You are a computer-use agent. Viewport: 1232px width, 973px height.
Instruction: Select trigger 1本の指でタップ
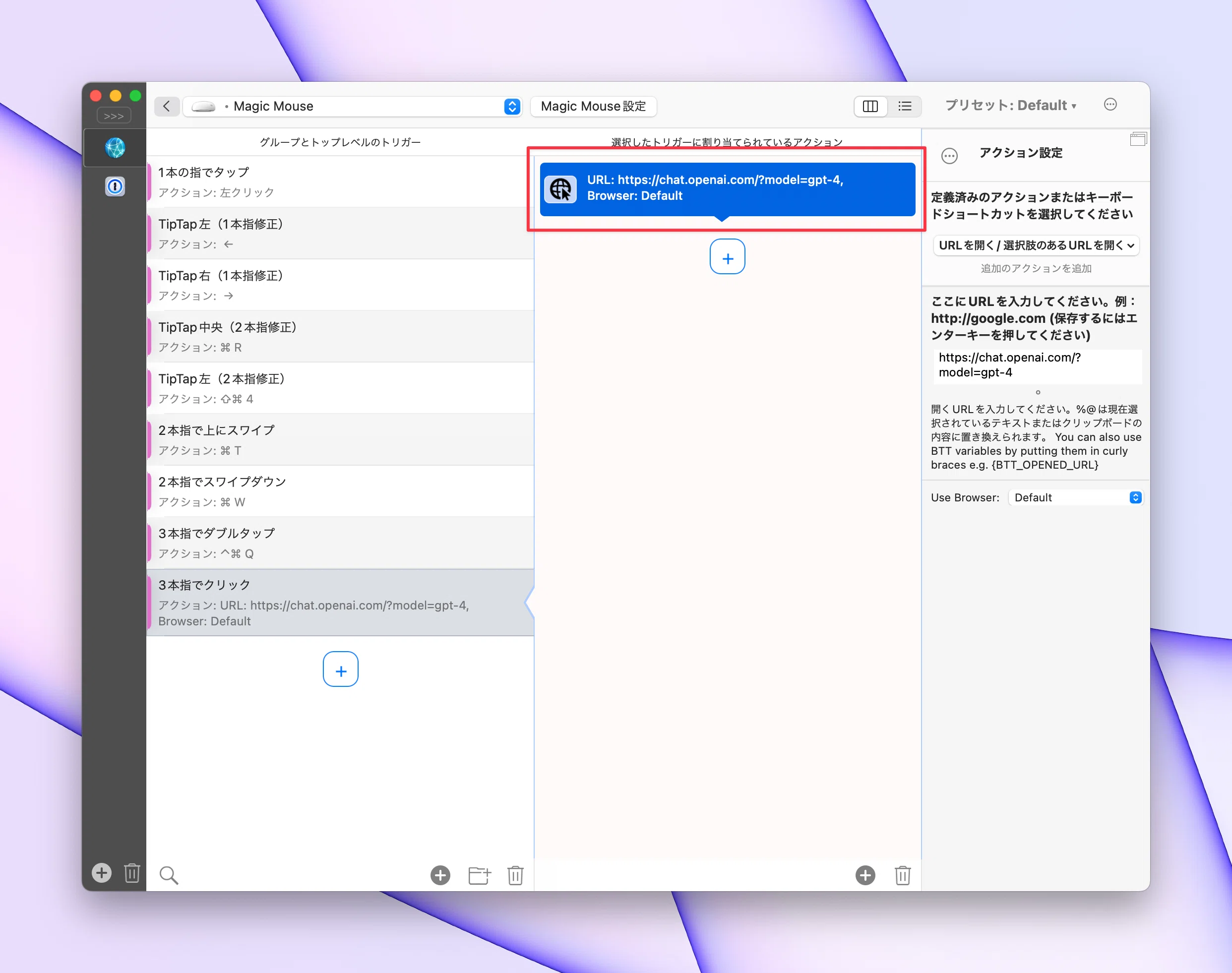click(340, 182)
